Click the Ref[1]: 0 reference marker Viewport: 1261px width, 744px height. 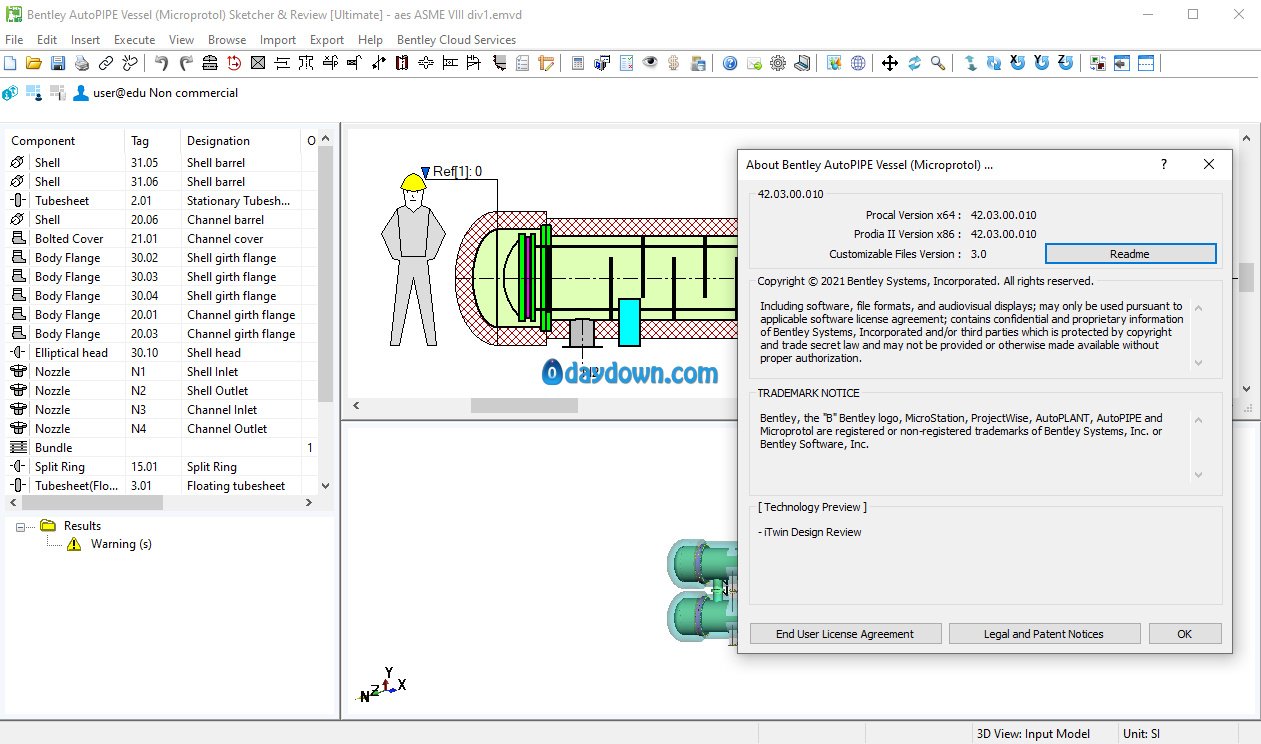coord(450,172)
